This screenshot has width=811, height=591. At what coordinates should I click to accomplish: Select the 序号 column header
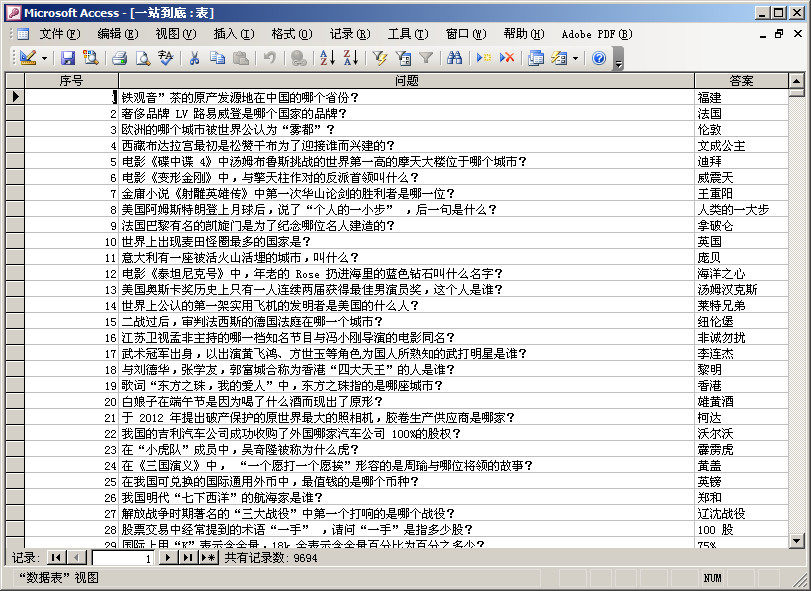[x=71, y=81]
